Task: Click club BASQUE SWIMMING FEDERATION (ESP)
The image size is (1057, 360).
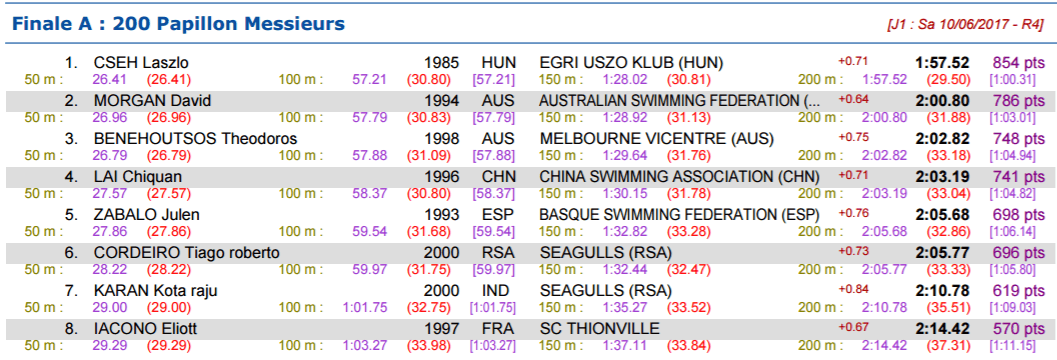Action: (x=679, y=215)
